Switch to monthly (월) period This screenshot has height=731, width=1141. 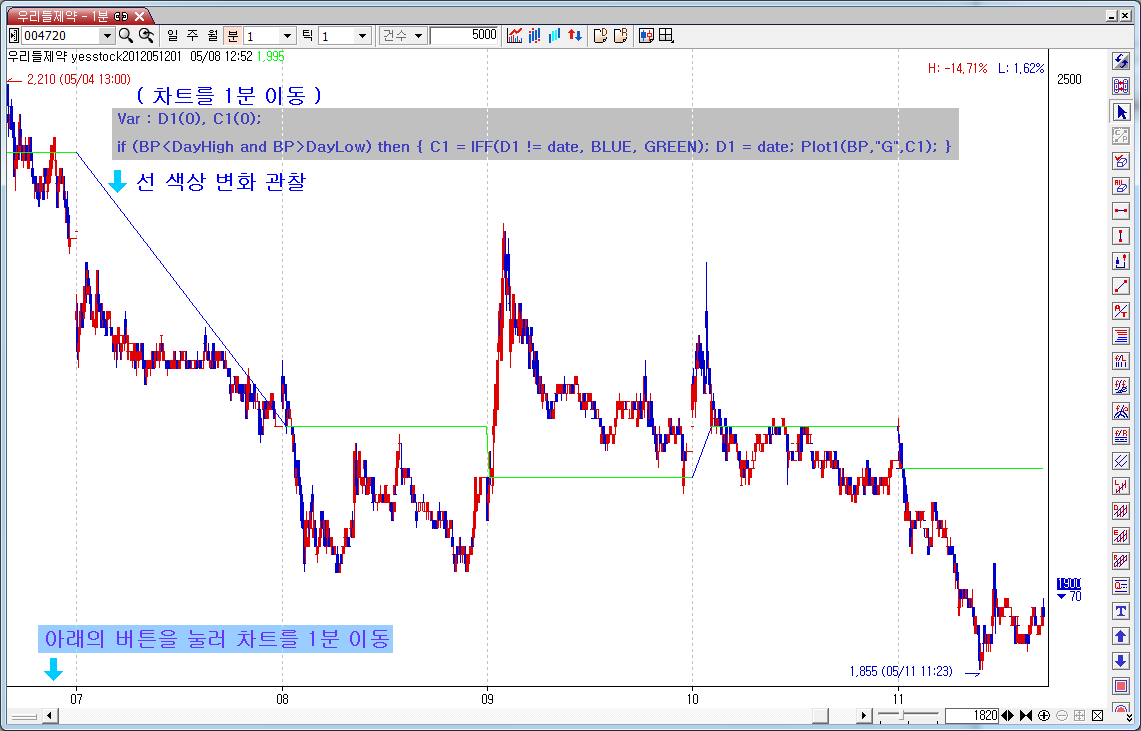pos(212,35)
